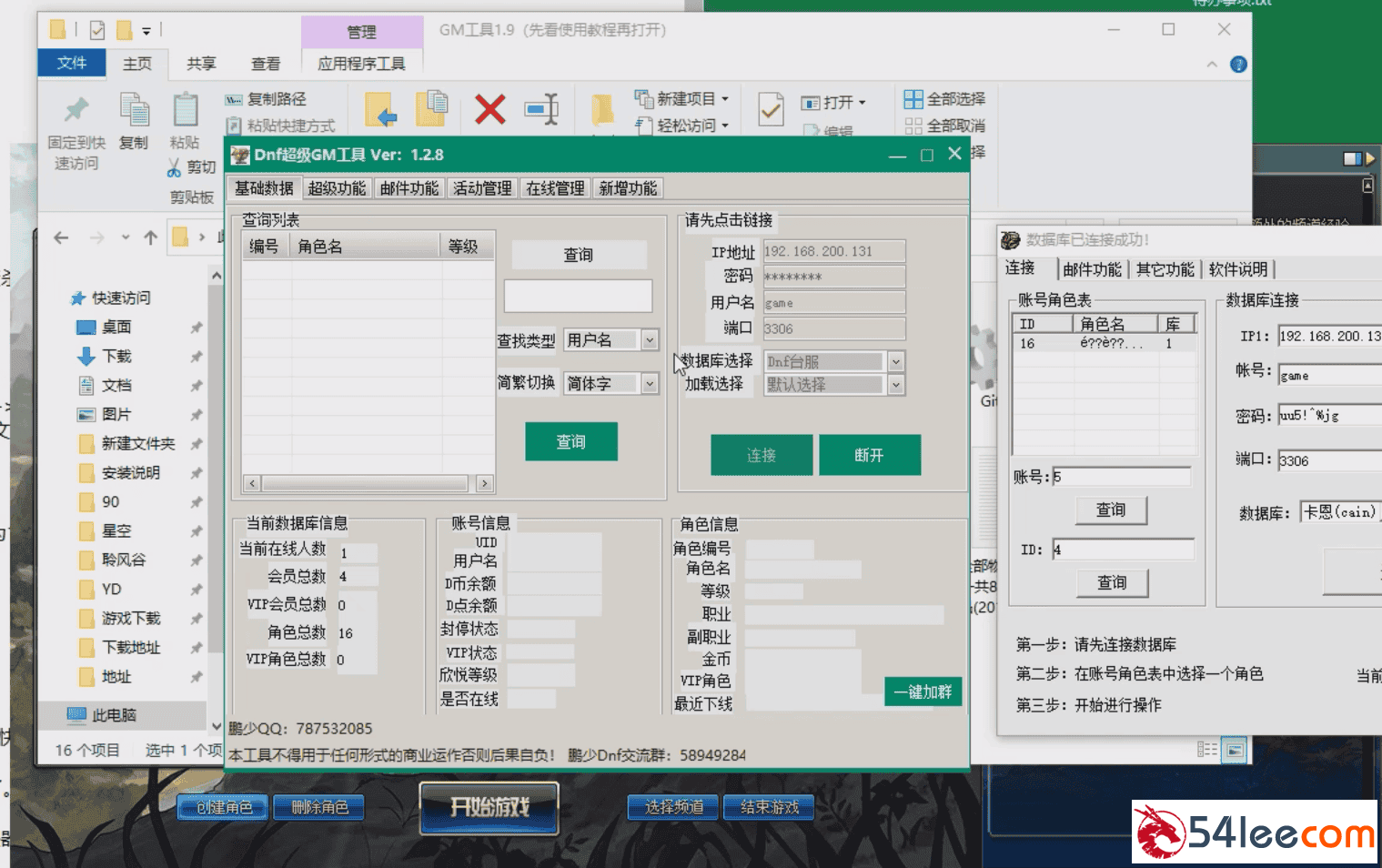Screen dimensions: 1382x868
Task: Click the green 查询 button
Action: point(571,441)
